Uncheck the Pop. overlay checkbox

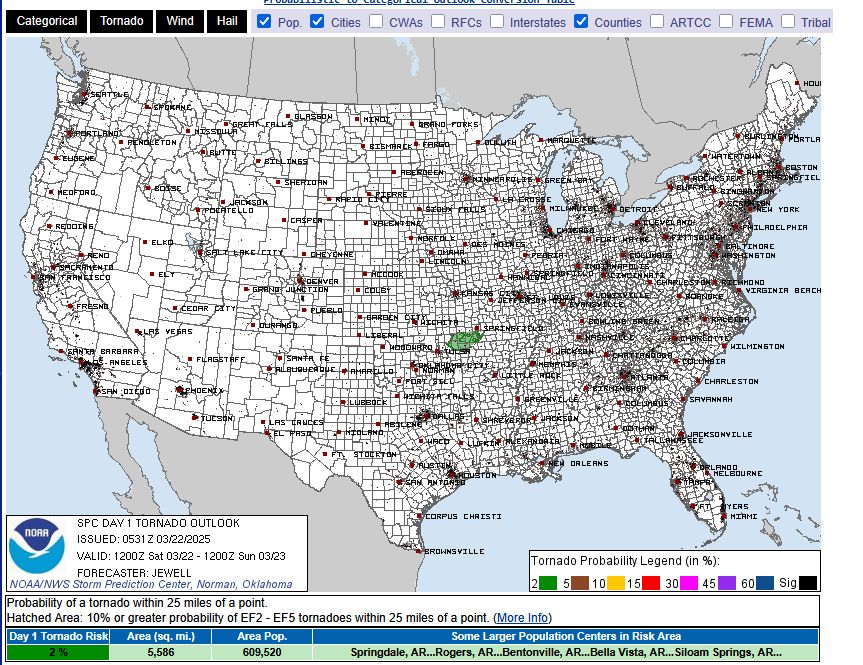(264, 21)
